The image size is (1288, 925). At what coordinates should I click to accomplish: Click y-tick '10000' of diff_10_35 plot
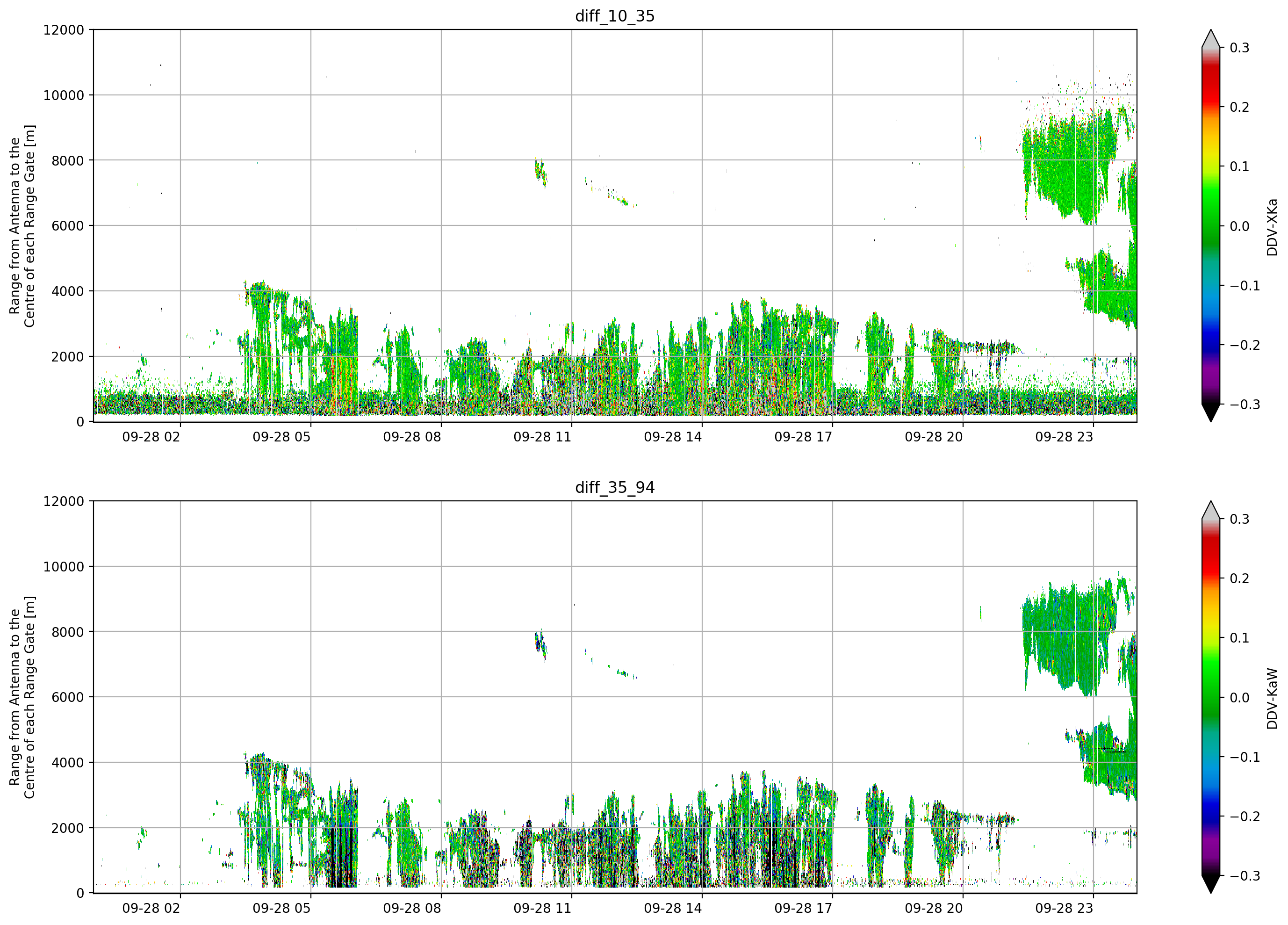pos(64,95)
